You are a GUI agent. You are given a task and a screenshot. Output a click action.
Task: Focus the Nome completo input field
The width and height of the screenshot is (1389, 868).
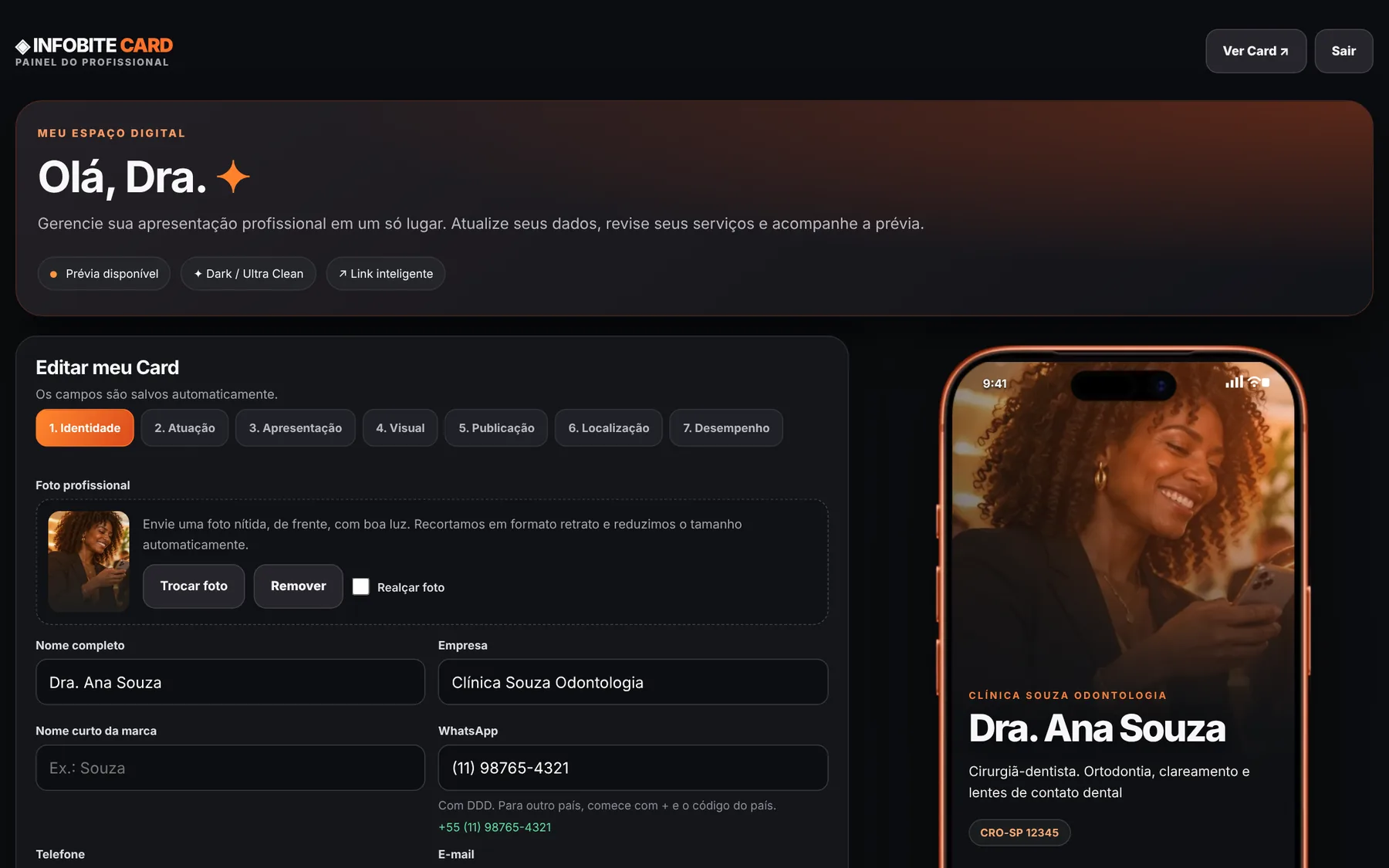click(x=230, y=682)
